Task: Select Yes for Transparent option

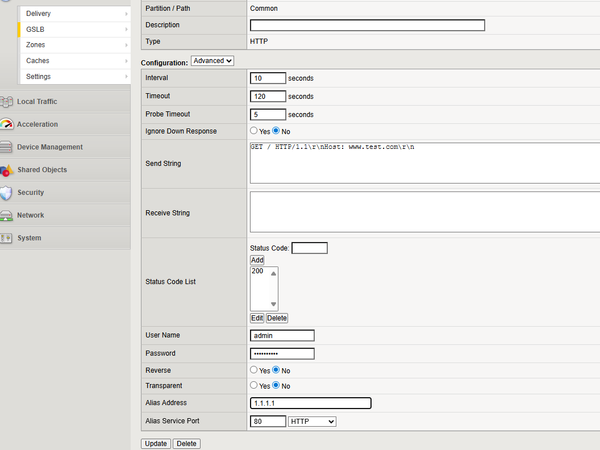Action: pos(253,385)
